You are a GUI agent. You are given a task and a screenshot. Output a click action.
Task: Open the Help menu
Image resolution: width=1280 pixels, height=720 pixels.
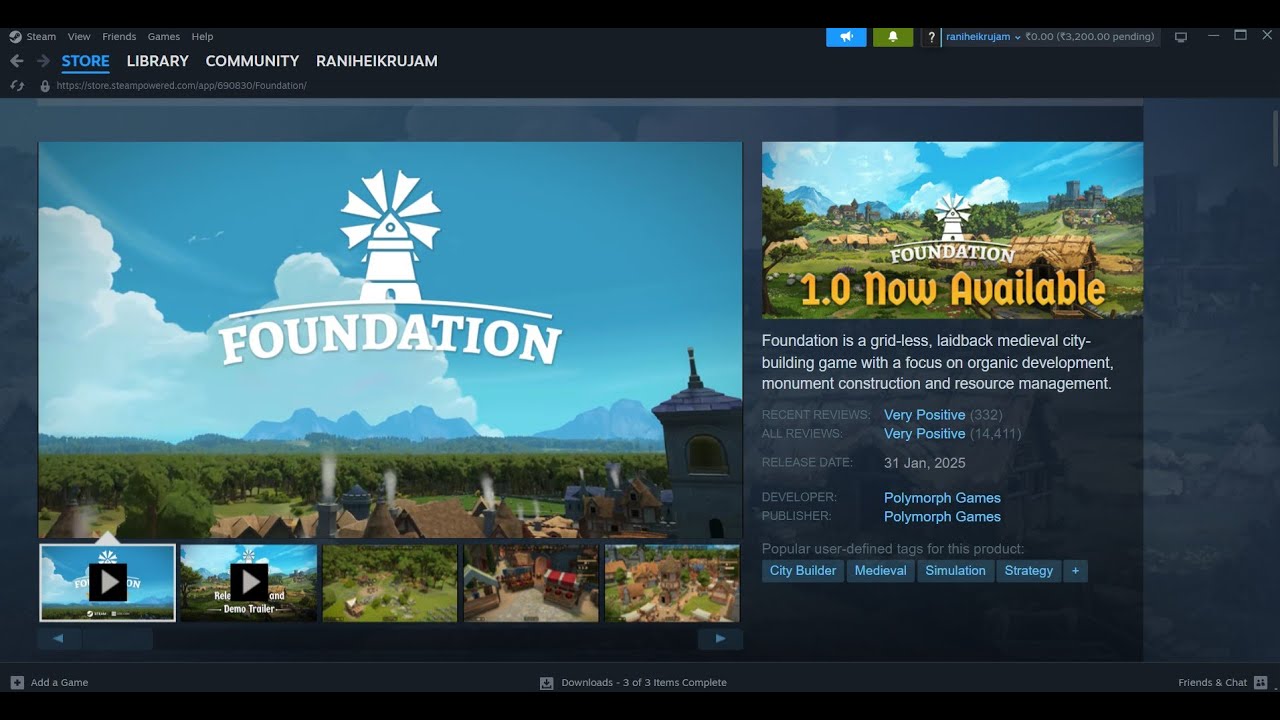202,37
